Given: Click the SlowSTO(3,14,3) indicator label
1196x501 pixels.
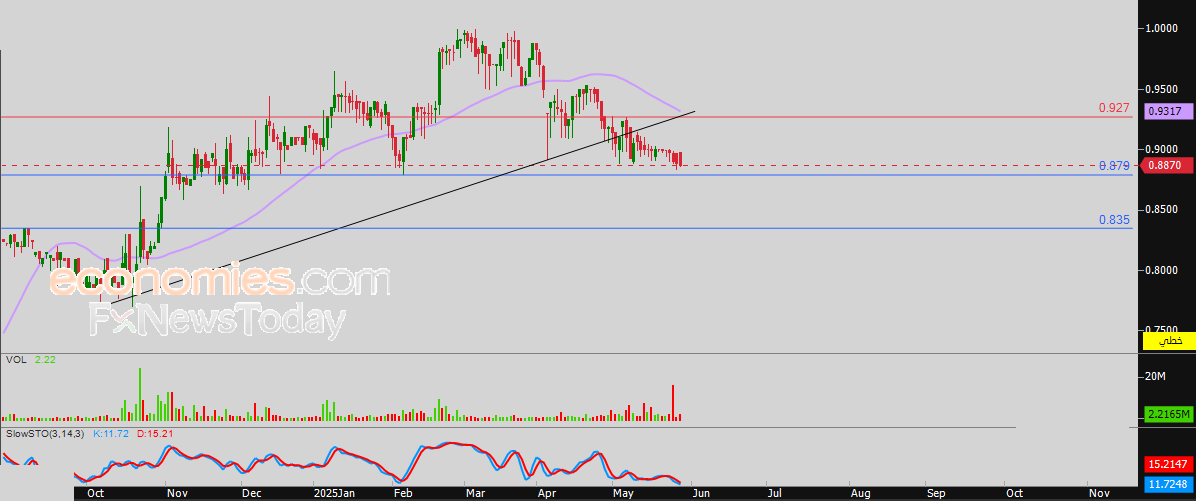Looking at the screenshot, I should tap(47, 433).
